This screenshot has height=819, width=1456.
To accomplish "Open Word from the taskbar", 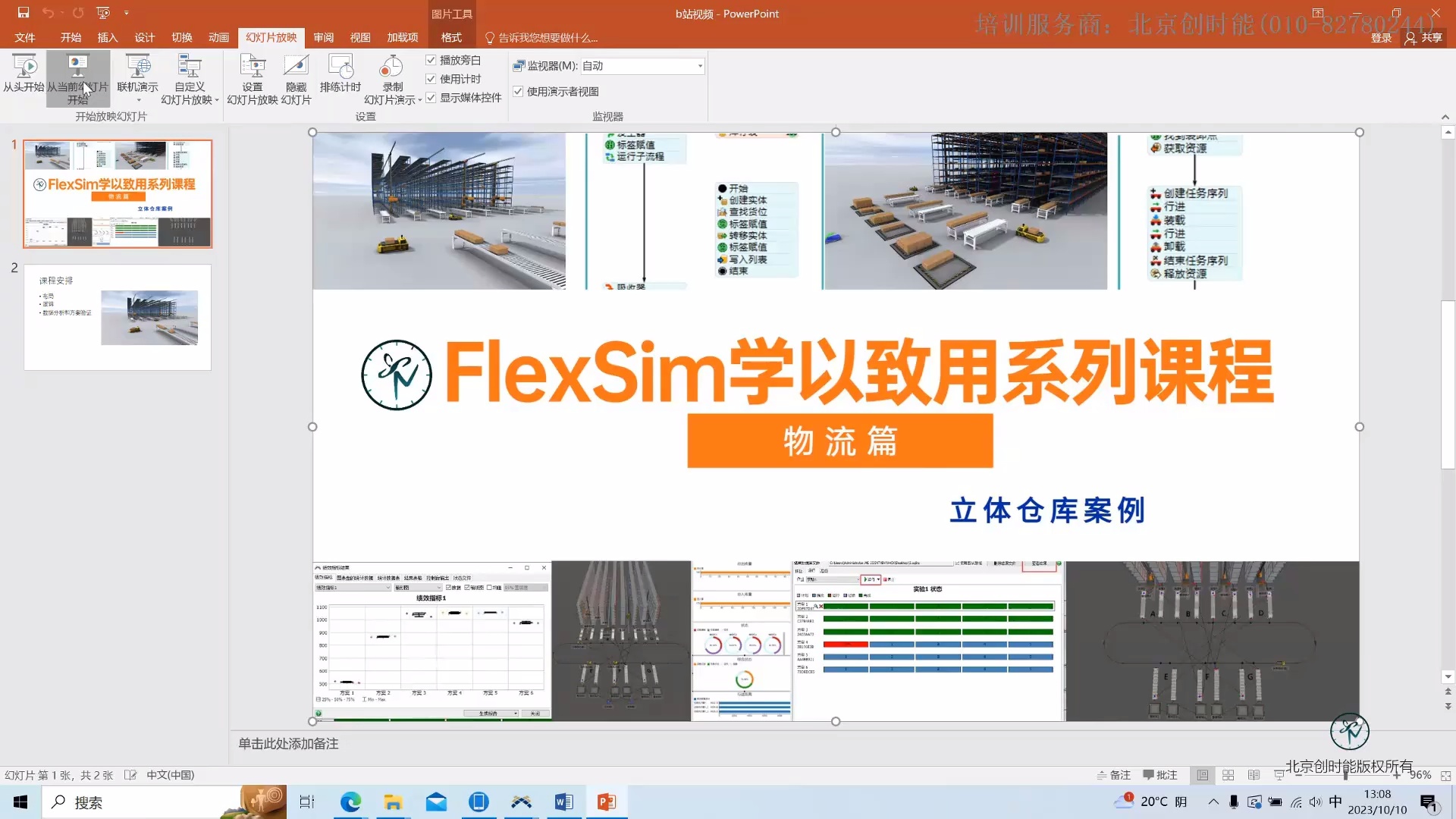I will [563, 802].
